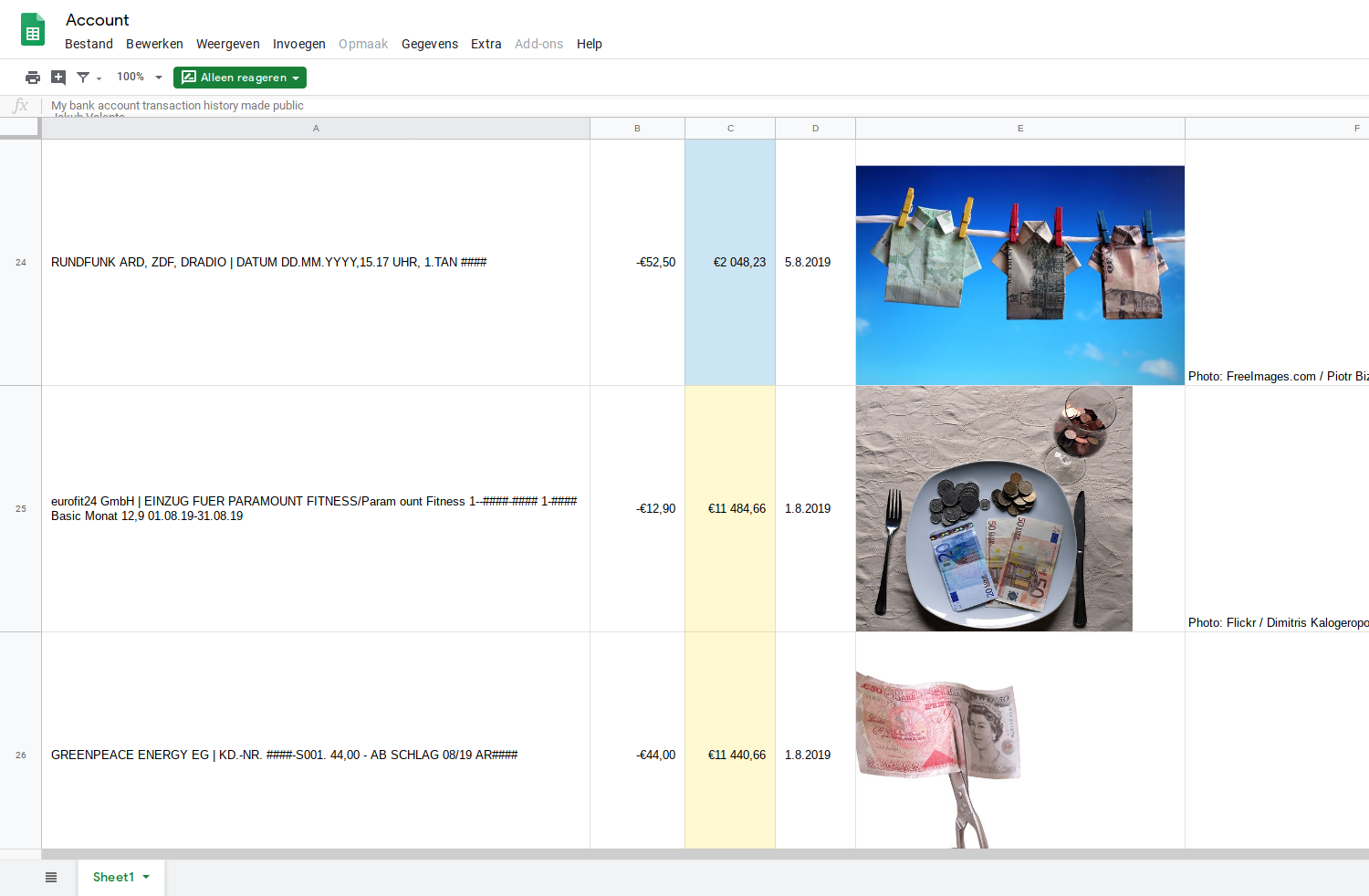
Task: Click the banknote shirts on clothesline image
Action: pyautogui.click(x=1020, y=275)
